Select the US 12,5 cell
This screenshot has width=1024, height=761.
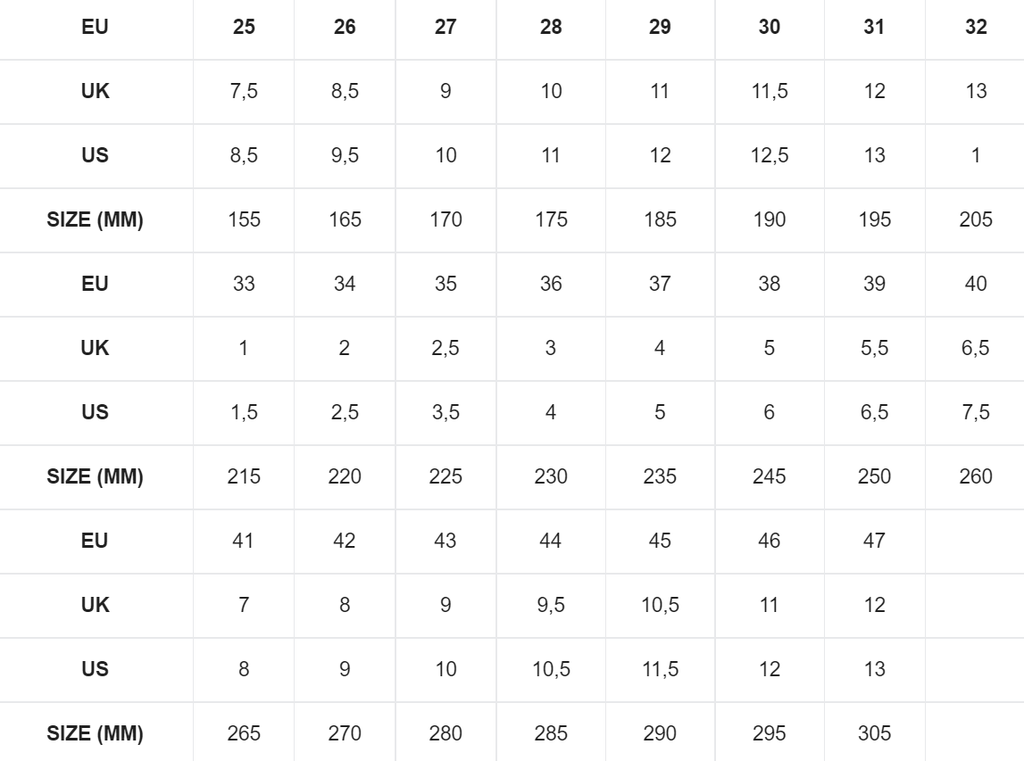[x=769, y=155]
